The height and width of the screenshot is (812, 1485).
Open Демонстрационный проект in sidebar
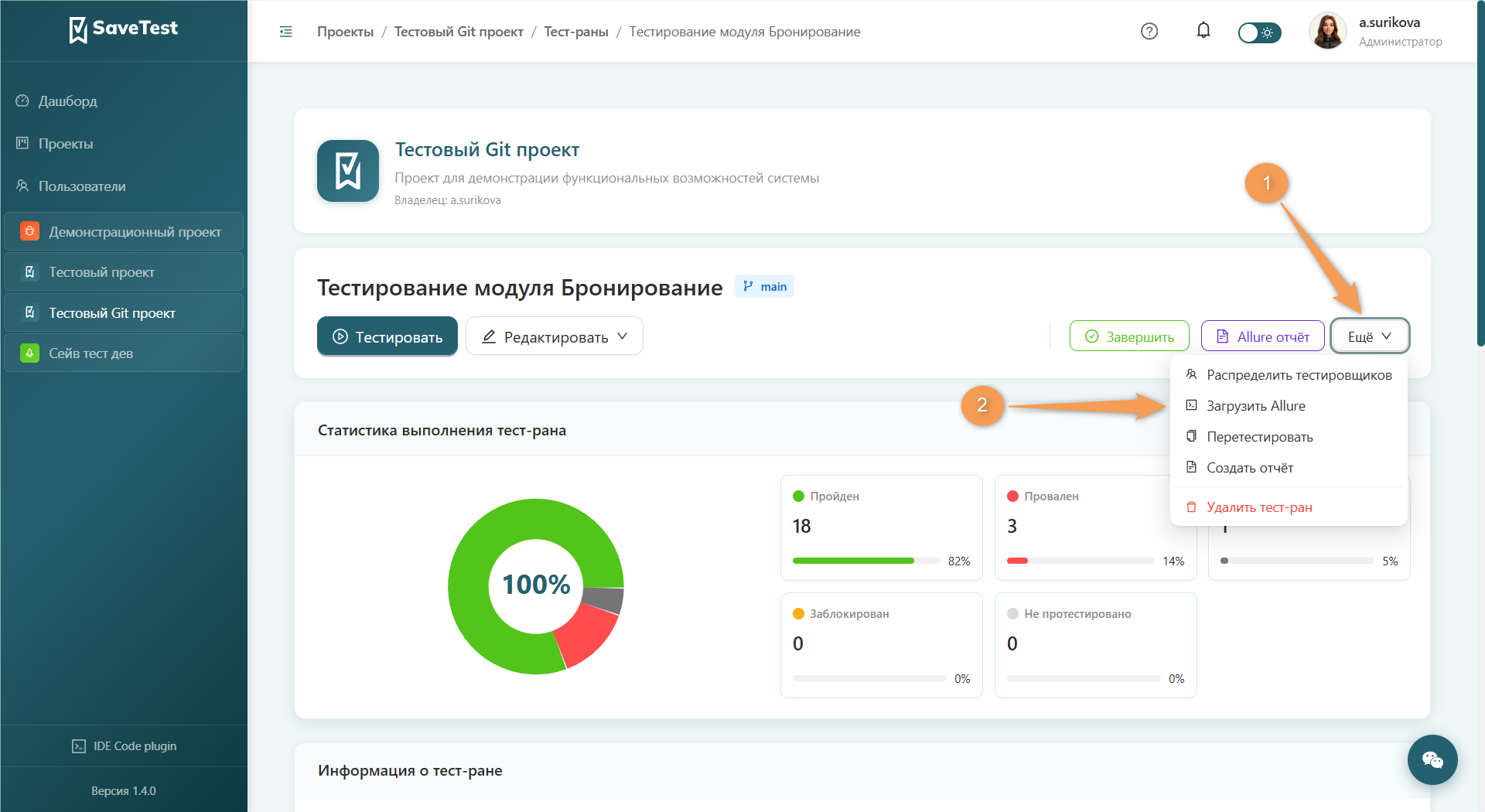[x=124, y=232]
